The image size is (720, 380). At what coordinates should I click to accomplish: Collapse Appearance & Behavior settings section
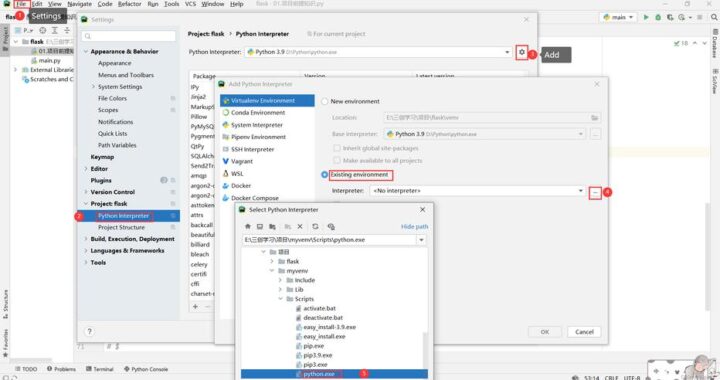[86, 52]
